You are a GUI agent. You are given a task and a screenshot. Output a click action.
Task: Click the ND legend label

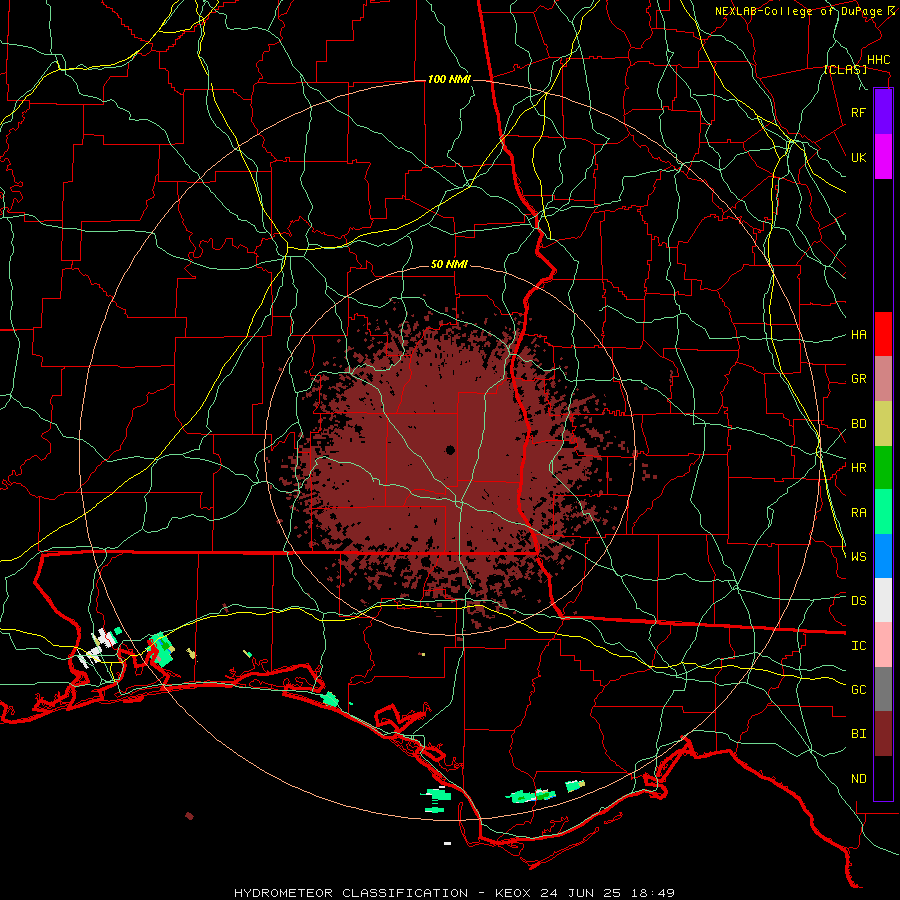click(x=858, y=779)
